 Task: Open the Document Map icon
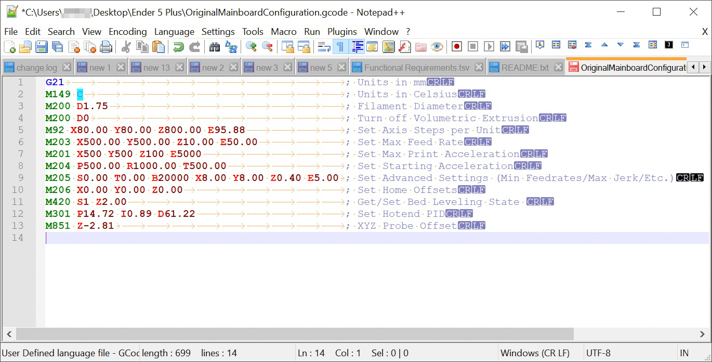click(388, 46)
